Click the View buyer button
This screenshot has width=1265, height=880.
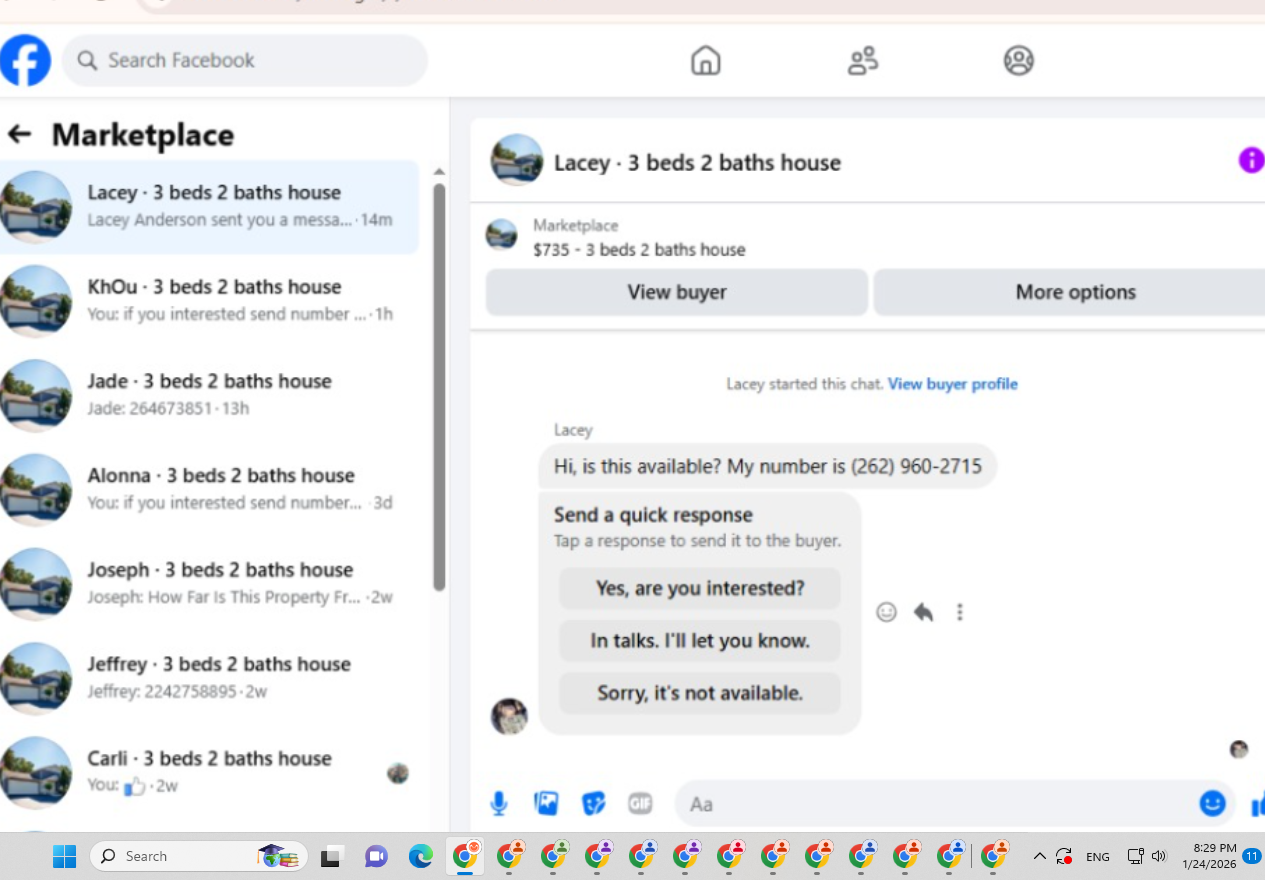click(677, 292)
